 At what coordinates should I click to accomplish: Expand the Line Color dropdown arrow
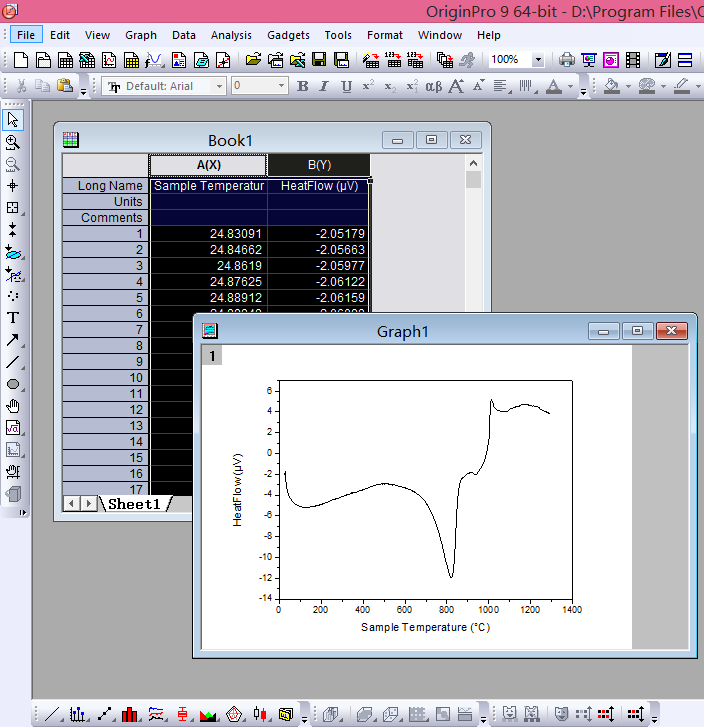coord(698,86)
